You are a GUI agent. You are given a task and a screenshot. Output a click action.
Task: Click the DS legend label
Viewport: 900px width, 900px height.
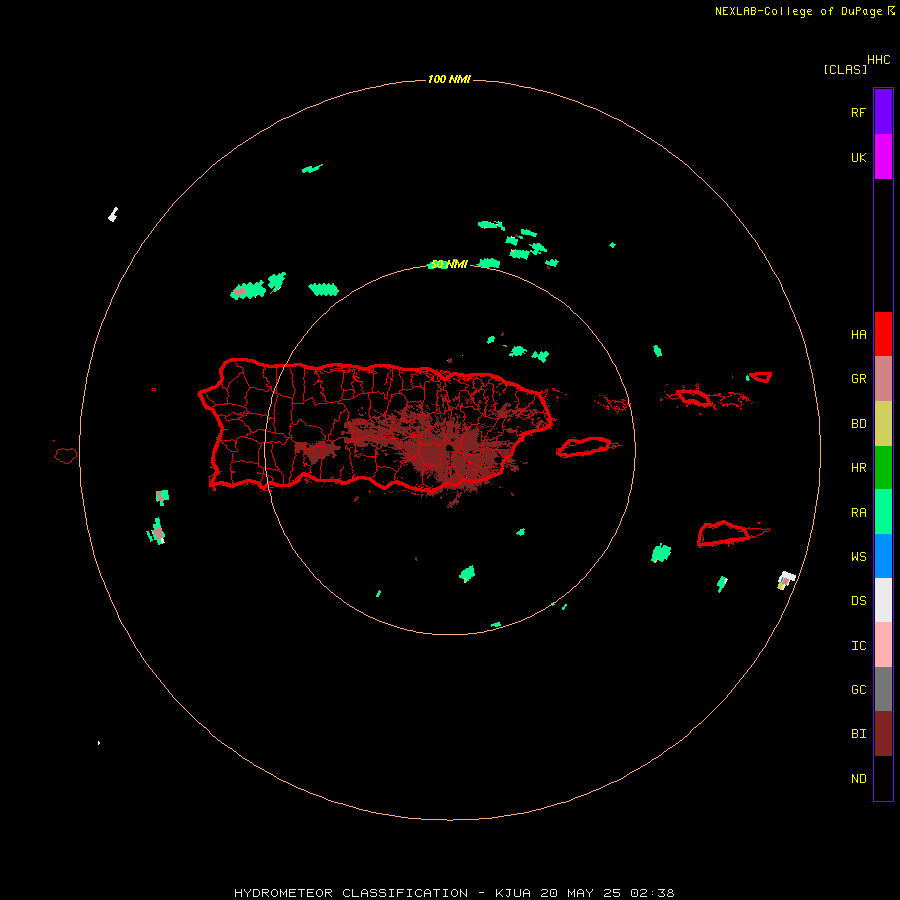(858, 601)
